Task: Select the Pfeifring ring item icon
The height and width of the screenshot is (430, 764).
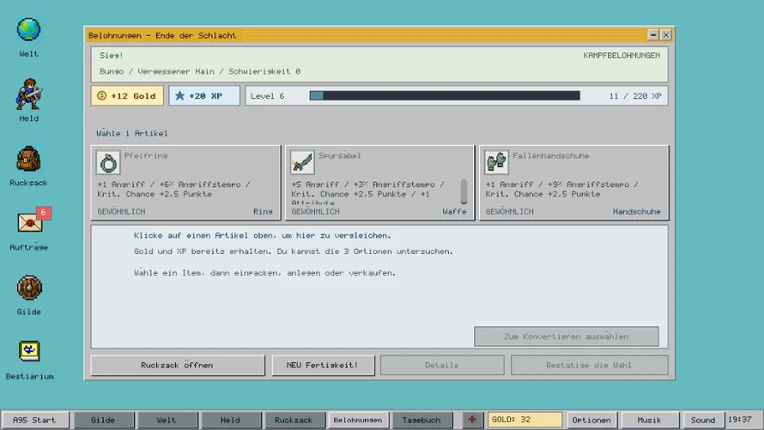Action: coord(108,163)
